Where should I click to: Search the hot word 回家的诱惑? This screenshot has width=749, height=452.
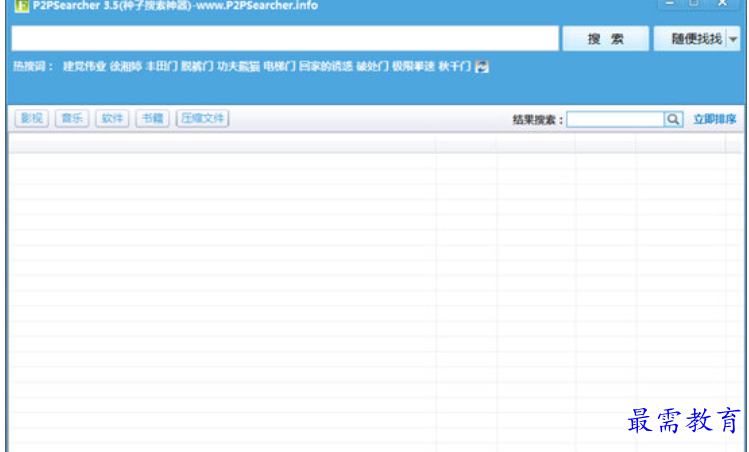pyautogui.click(x=326, y=66)
